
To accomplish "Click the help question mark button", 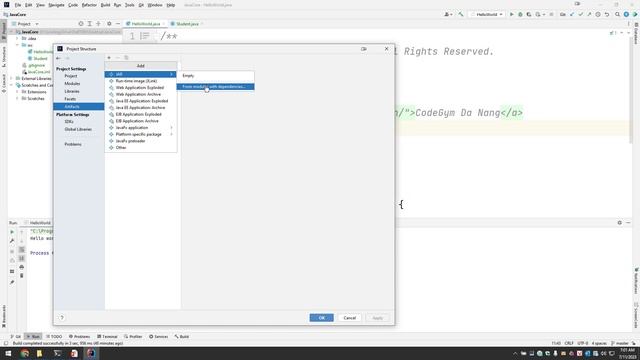I will click(x=62, y=318).
